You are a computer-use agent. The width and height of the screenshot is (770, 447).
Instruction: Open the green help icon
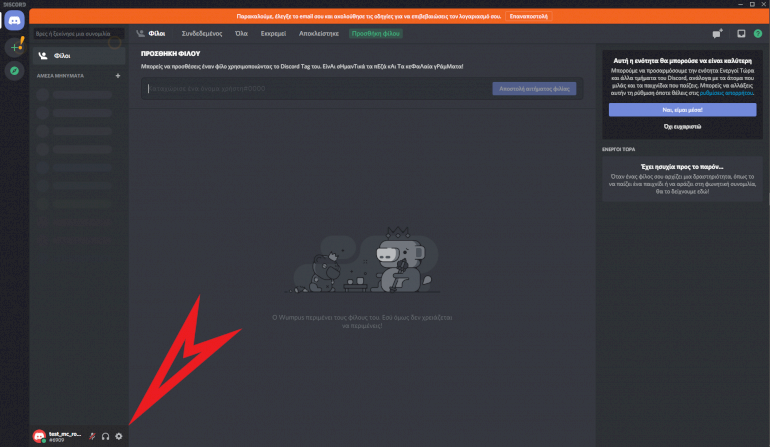[758, 33]
